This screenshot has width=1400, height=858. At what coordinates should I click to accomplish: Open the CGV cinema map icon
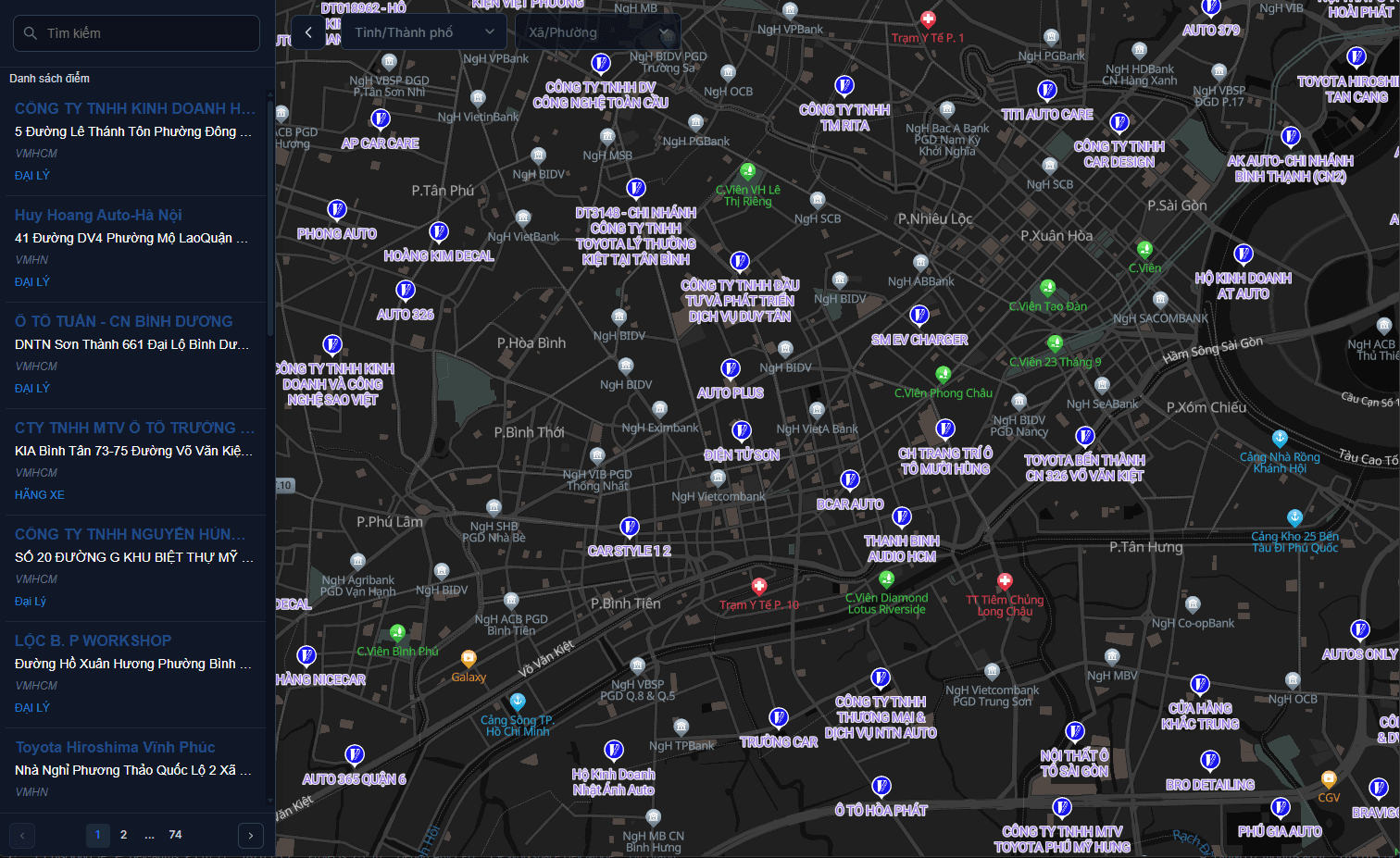[1329, 779]
